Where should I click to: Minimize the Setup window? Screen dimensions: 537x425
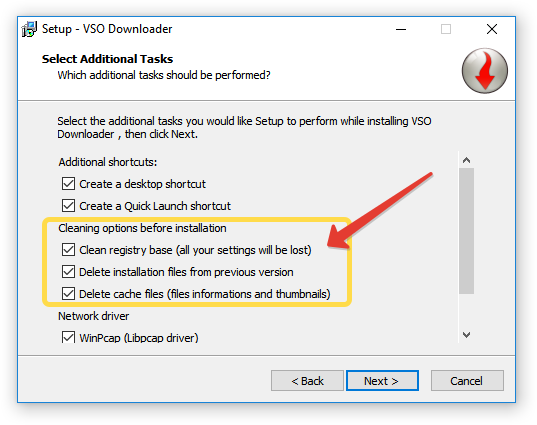coord(401,29)
